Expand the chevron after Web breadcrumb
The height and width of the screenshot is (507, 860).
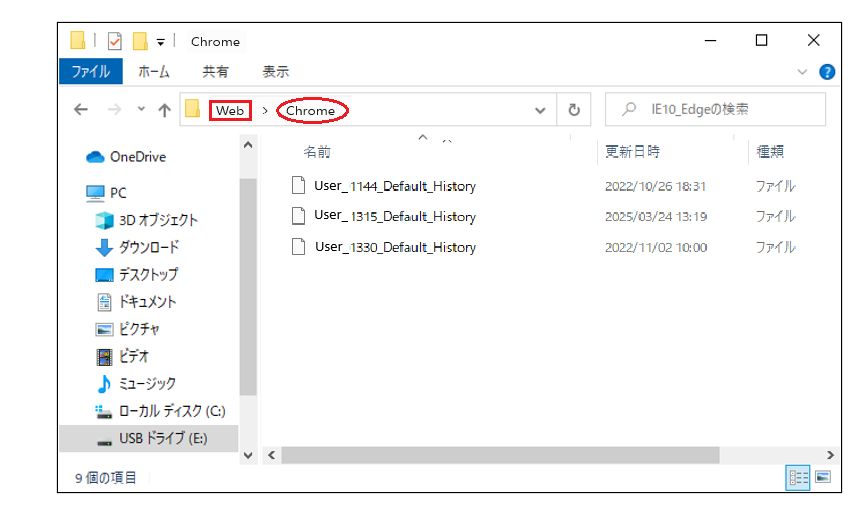265,110
